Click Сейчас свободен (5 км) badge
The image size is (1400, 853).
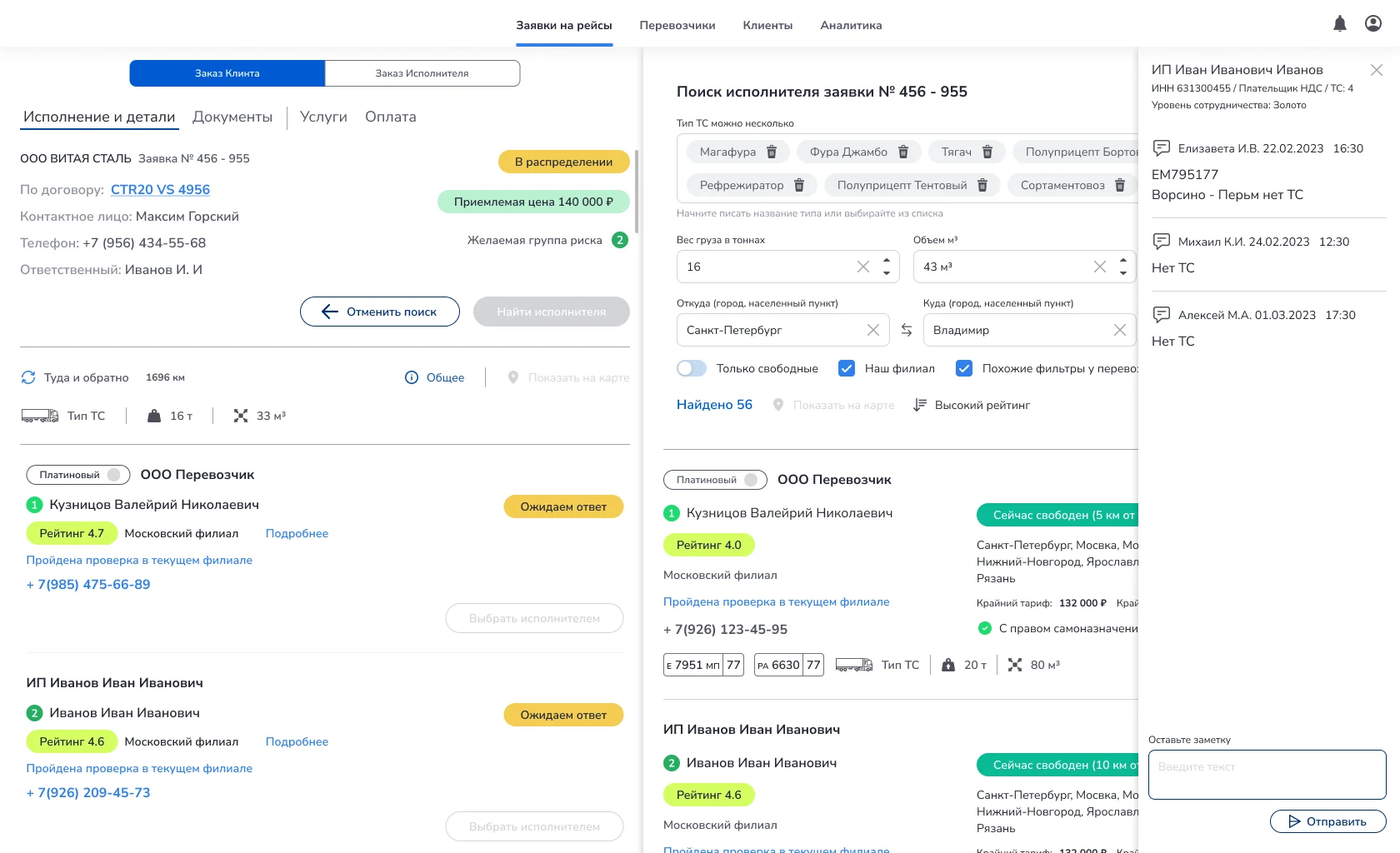pos(1057,515)
